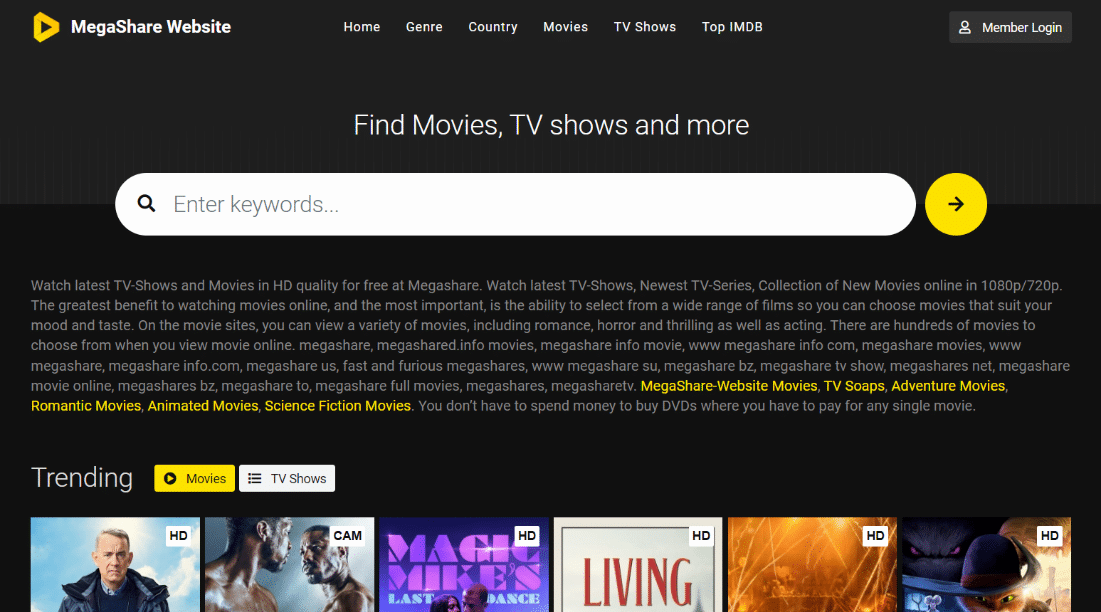Viewport: 1101px width, 612px height.
Task: Open the TV Shows navigation item
Action: pyautogui.click(x=645, y=27)
